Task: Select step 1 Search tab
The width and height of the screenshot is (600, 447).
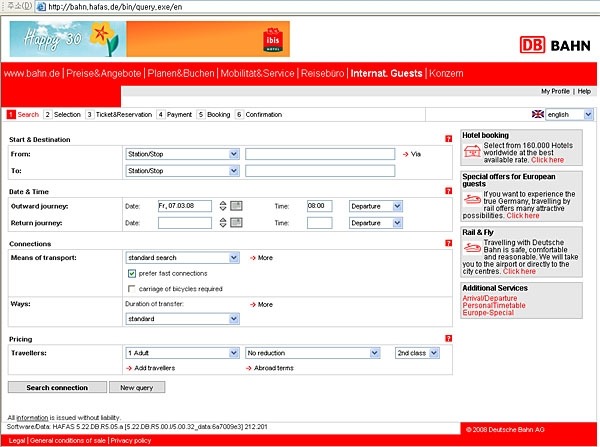Action: point(23,114)
